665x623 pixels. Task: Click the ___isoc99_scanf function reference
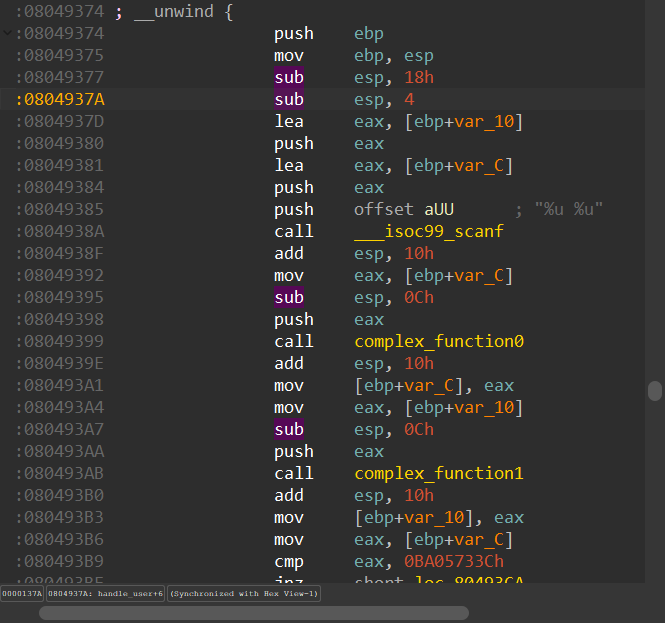tap(429, 232)
